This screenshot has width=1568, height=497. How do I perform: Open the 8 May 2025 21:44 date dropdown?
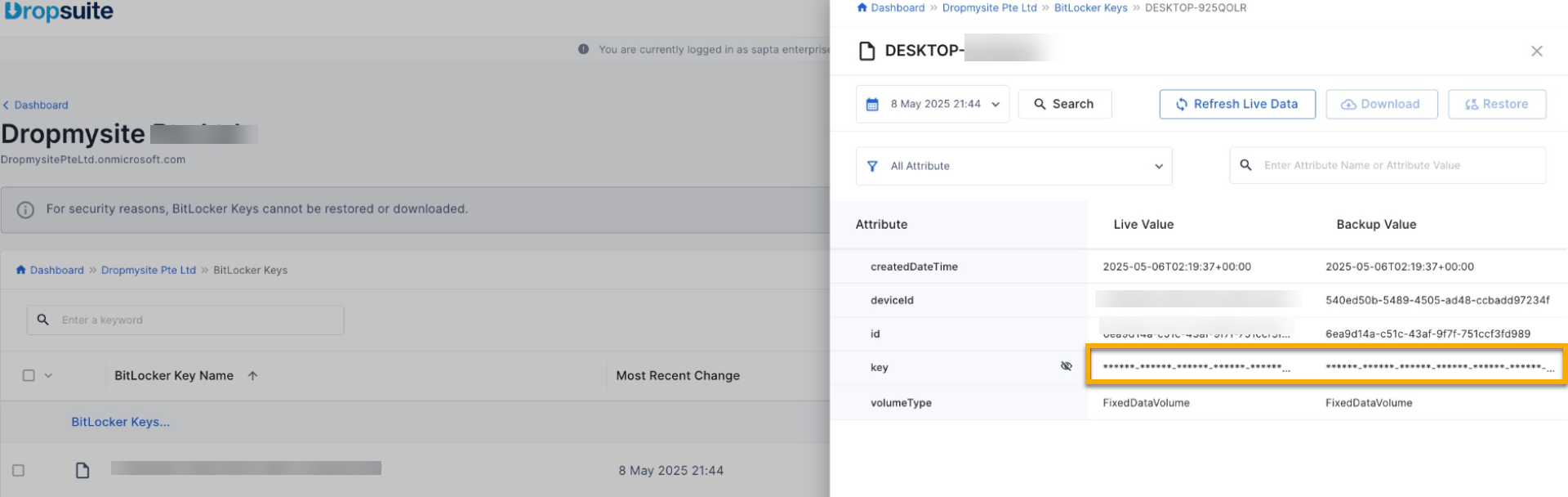coord(933,105)
